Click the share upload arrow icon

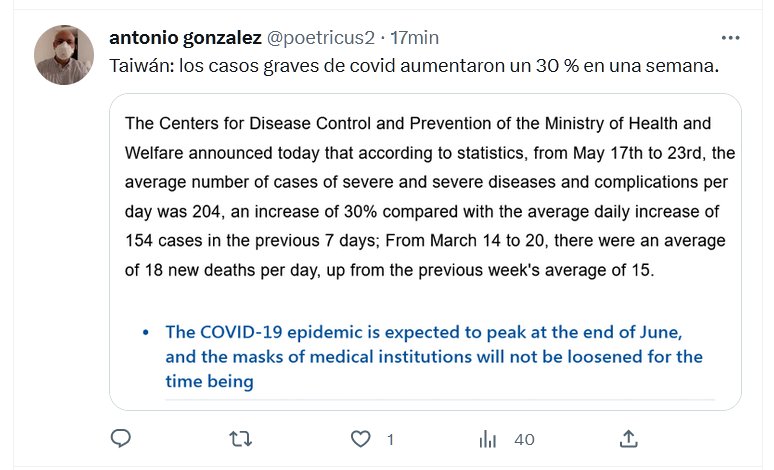[628, 439]
